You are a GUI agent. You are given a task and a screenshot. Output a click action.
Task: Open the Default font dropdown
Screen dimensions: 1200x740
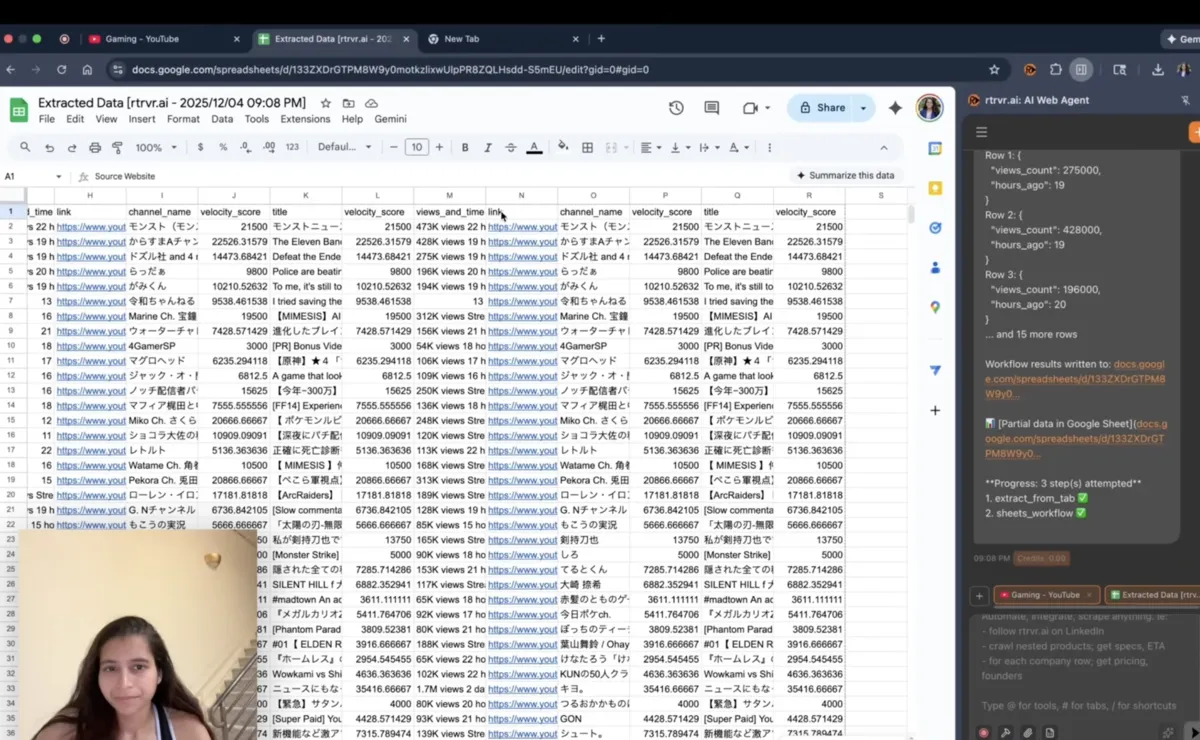pyautogui.click(x=345, y=147)
